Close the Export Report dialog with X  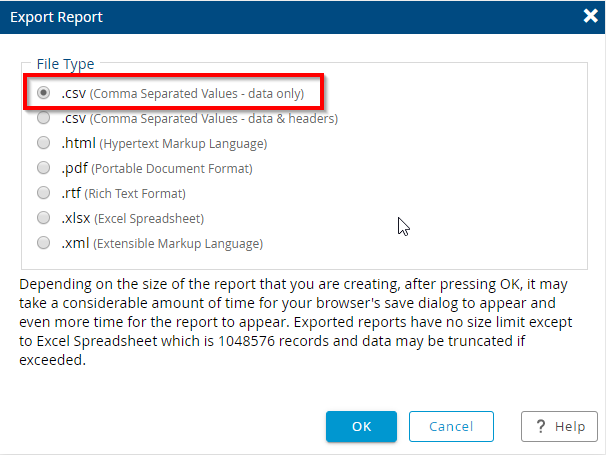[x=590, y=16]
